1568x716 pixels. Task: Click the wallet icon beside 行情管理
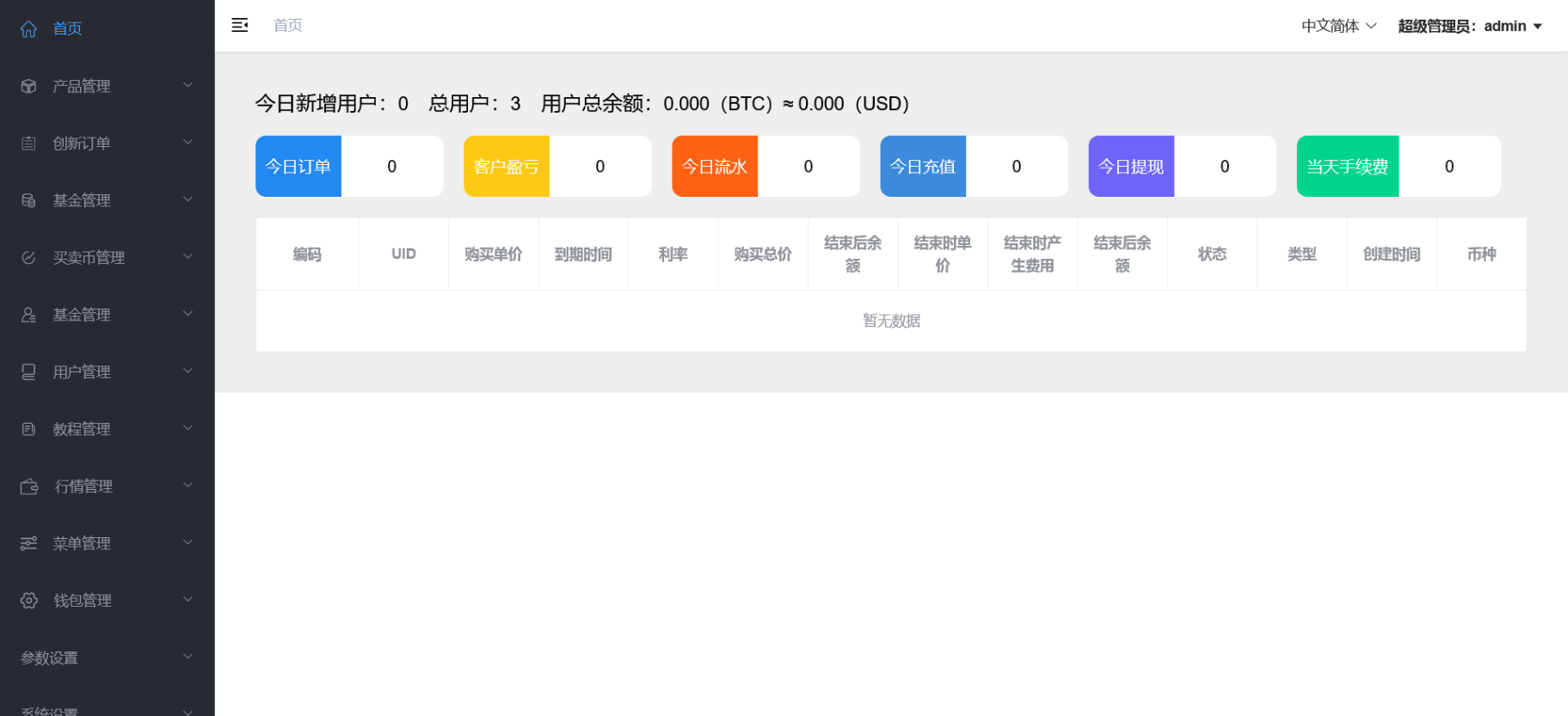pos(29,487)
